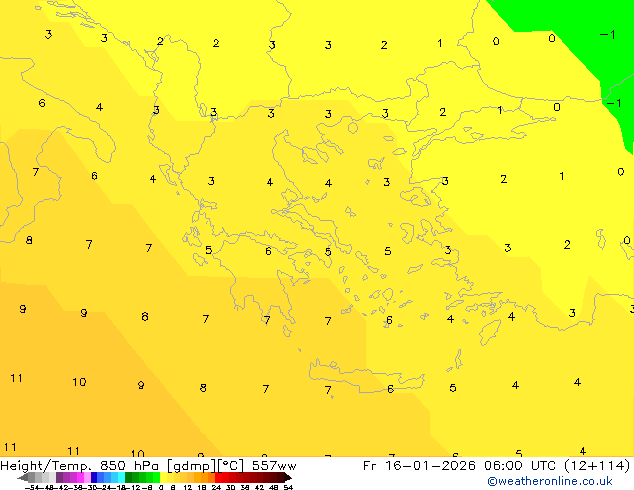Click the dark maroon right arrow end of the color scale
The width and height of the screenshot is (634, 490).
click(x=288, y=477)
